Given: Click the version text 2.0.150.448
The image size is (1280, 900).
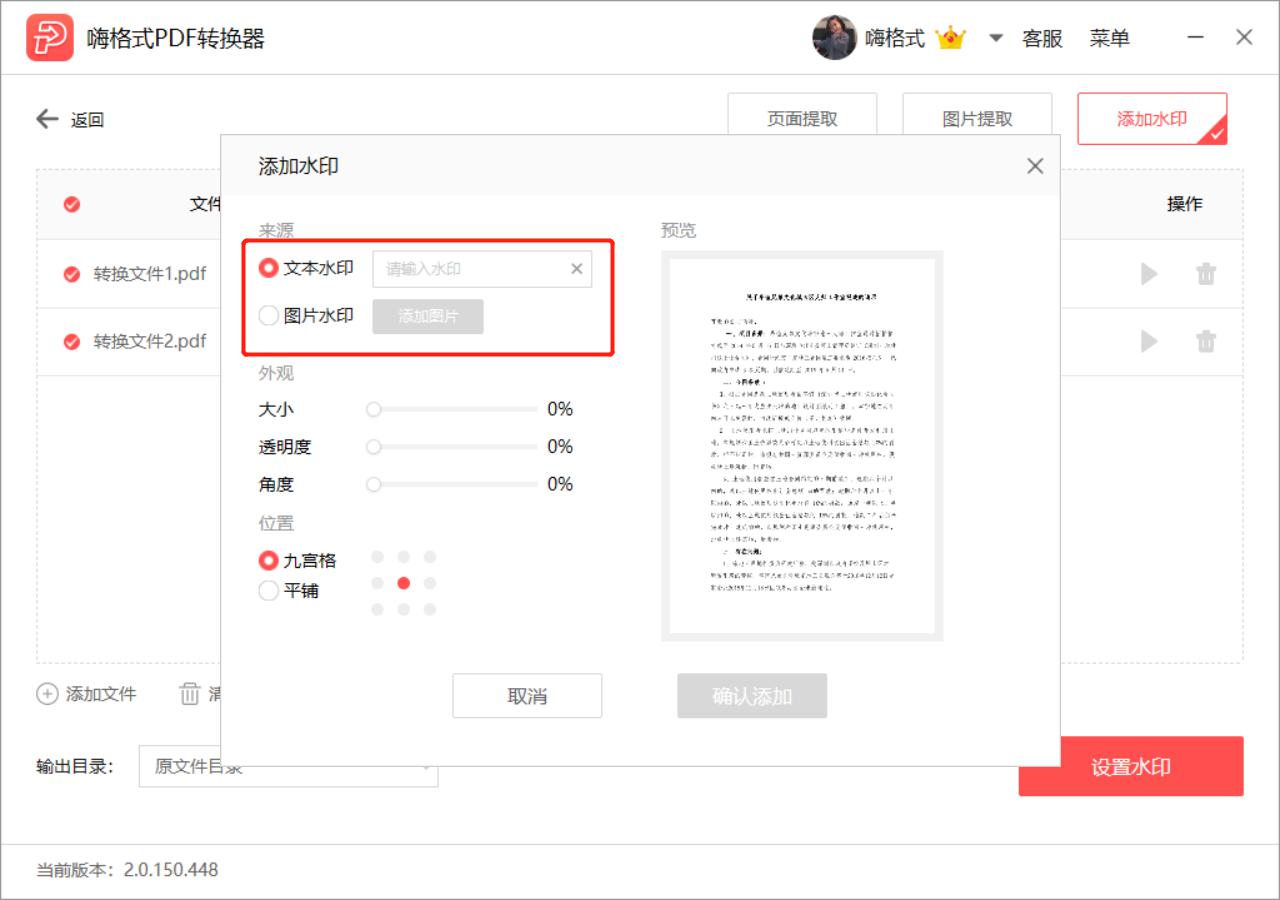Looking at the screenshot, I should click(x=171, y=870).
